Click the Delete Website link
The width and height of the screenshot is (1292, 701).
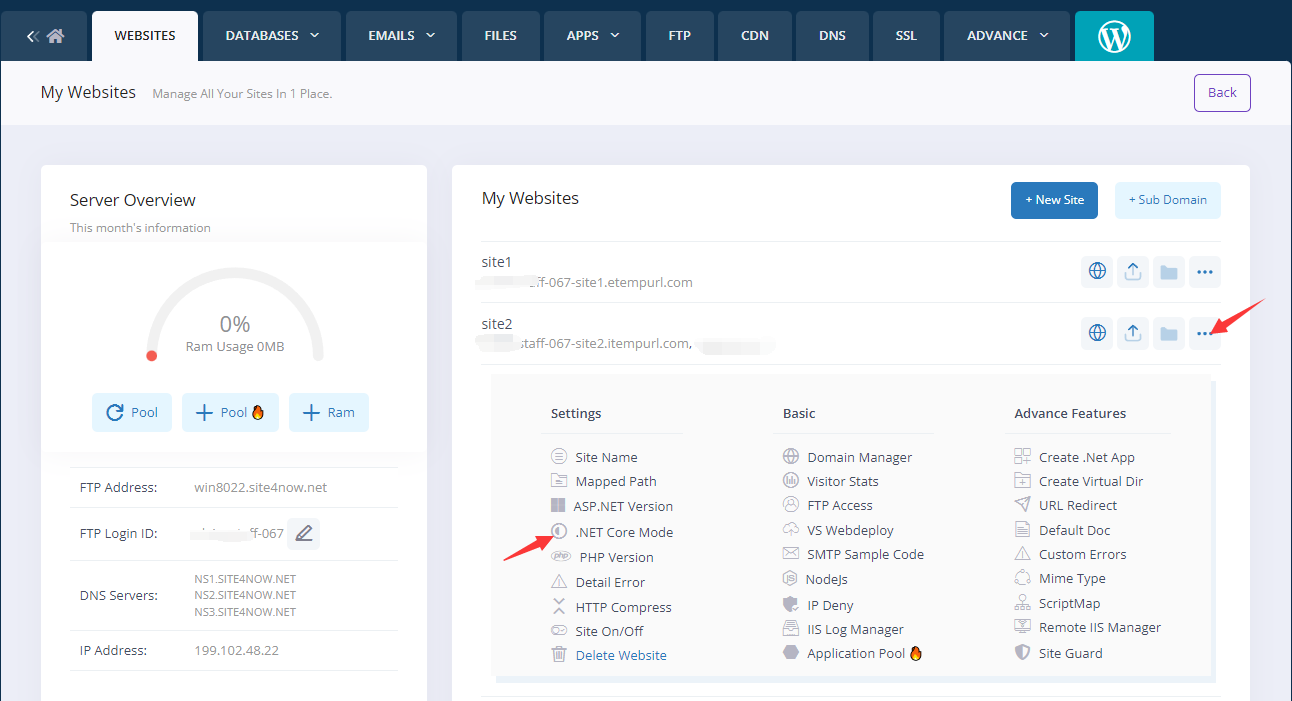[620, 655]
